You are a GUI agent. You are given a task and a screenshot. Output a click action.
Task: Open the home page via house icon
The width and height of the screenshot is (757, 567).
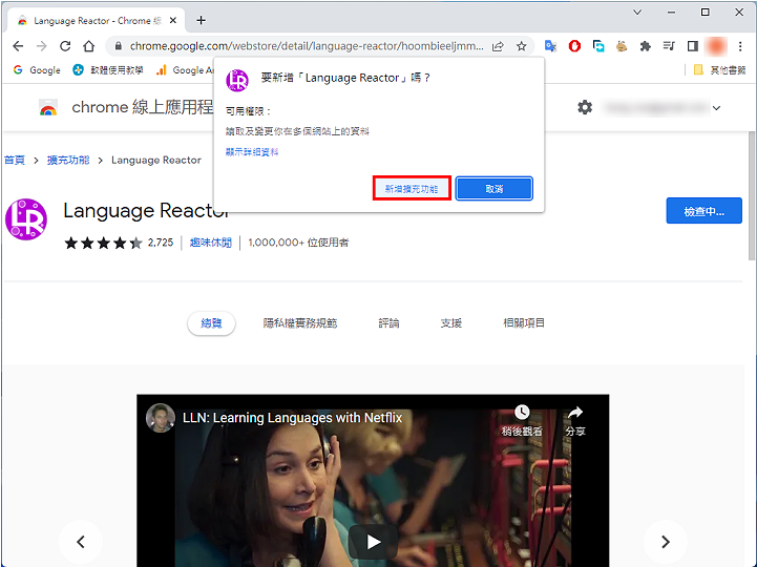(89, 46)
